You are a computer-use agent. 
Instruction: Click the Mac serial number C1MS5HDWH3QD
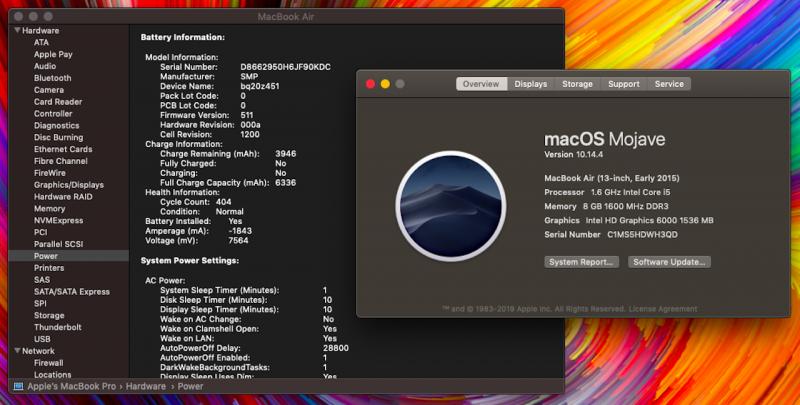click(x=642, y=234)
